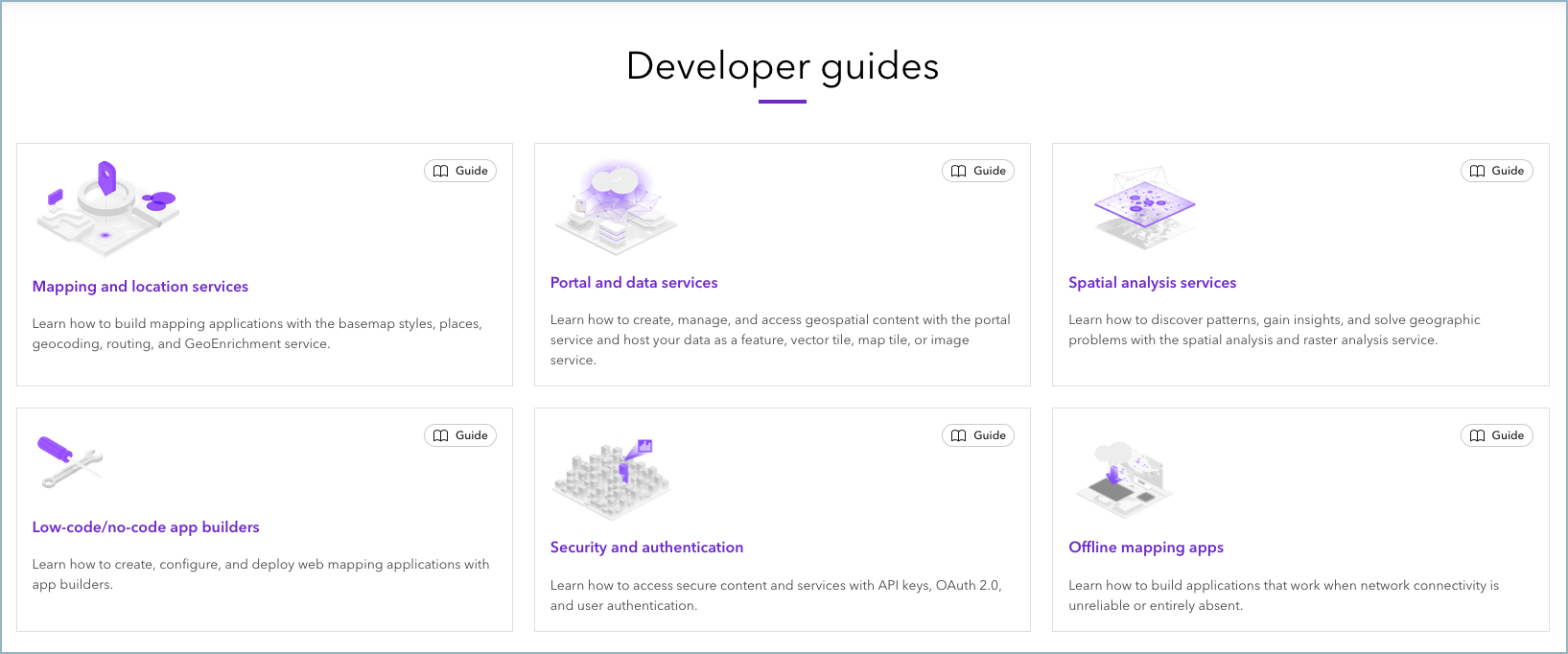Viewport: 1568px width, 654px height.
Task: Click Guide badge on Spatial analysis services card
Action: click(1497, 171)
